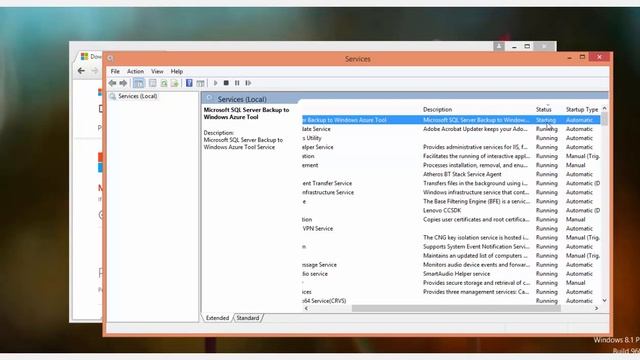640x360 pixels.
Task: Select Services (Local) in the console tree
Action: pyautogui.click(x=138, y=96)
